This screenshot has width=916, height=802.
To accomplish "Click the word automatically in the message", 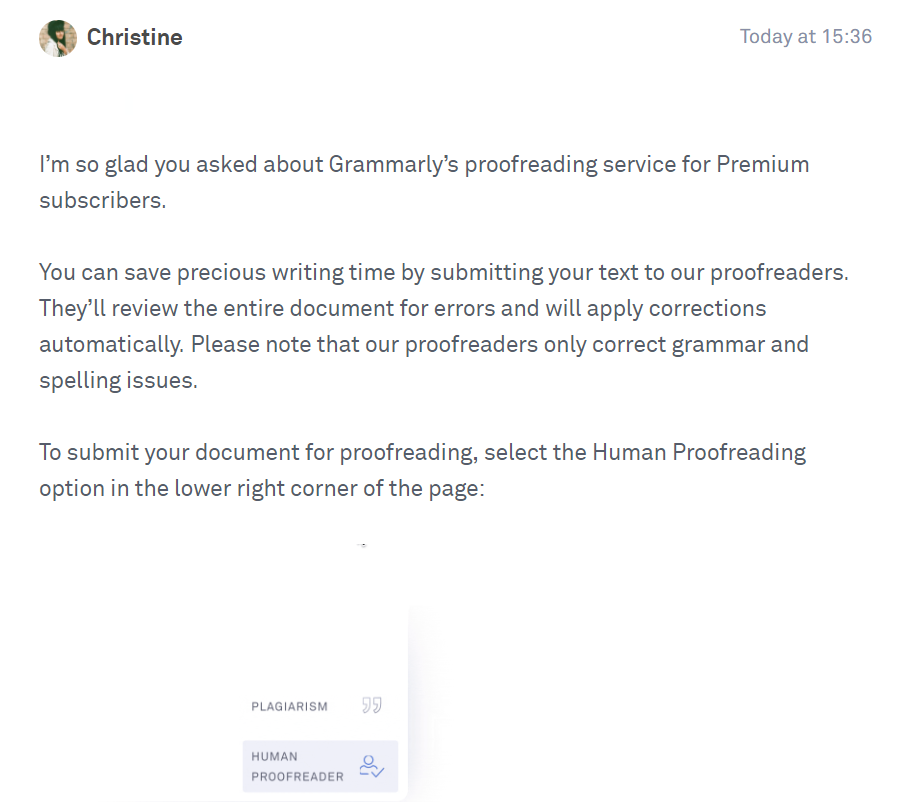I will click(111, 345).
